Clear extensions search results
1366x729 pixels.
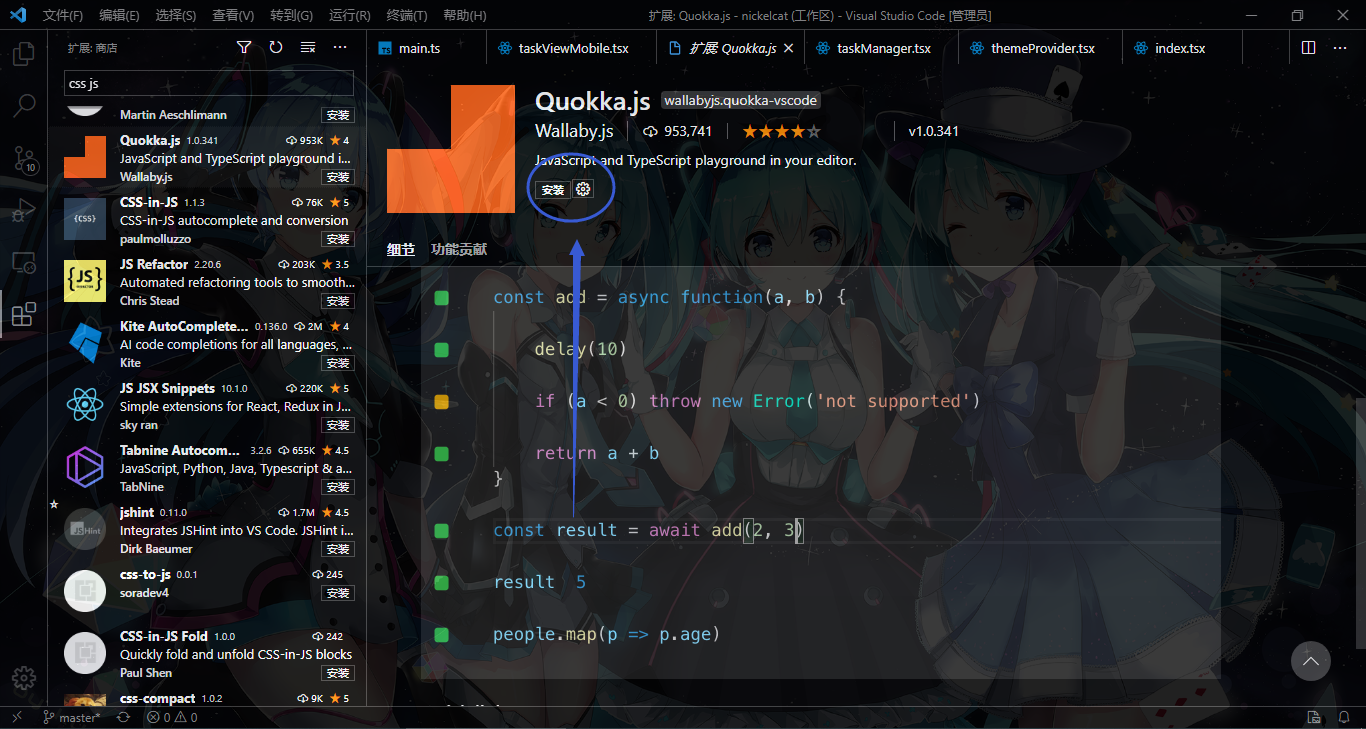click(308, 47)
